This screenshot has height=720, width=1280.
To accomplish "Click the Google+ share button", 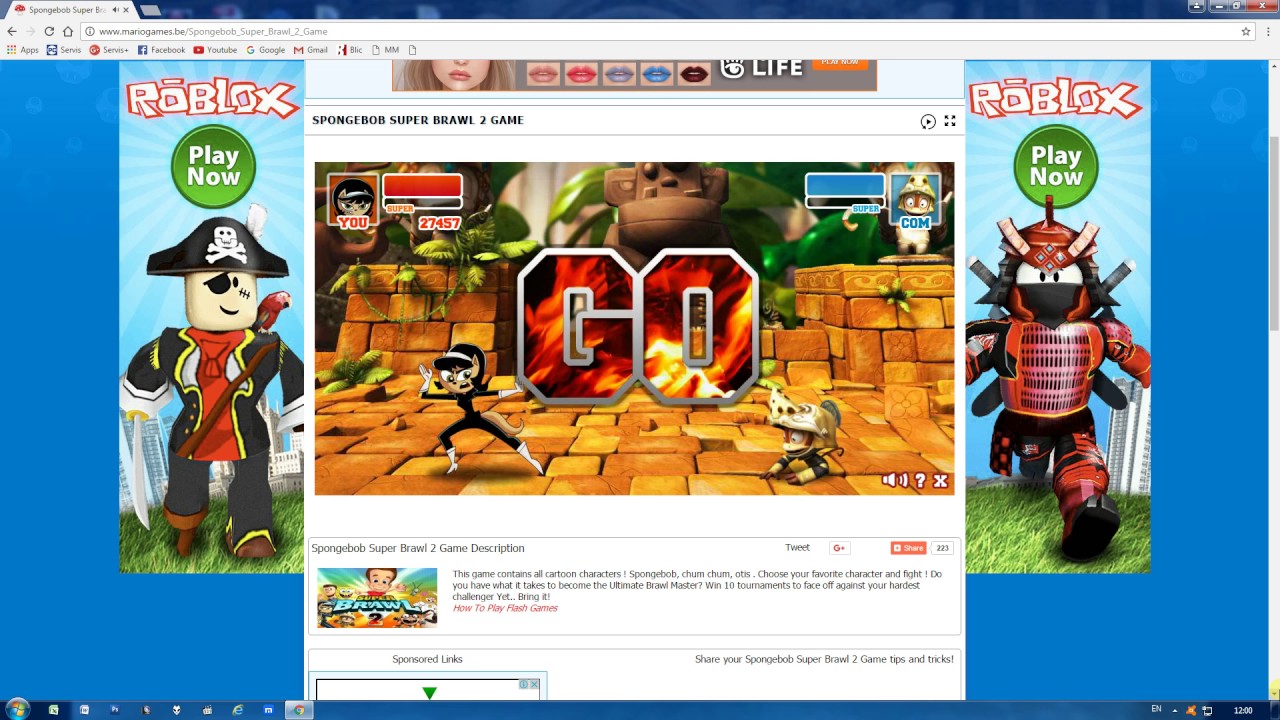I will 840,548.
